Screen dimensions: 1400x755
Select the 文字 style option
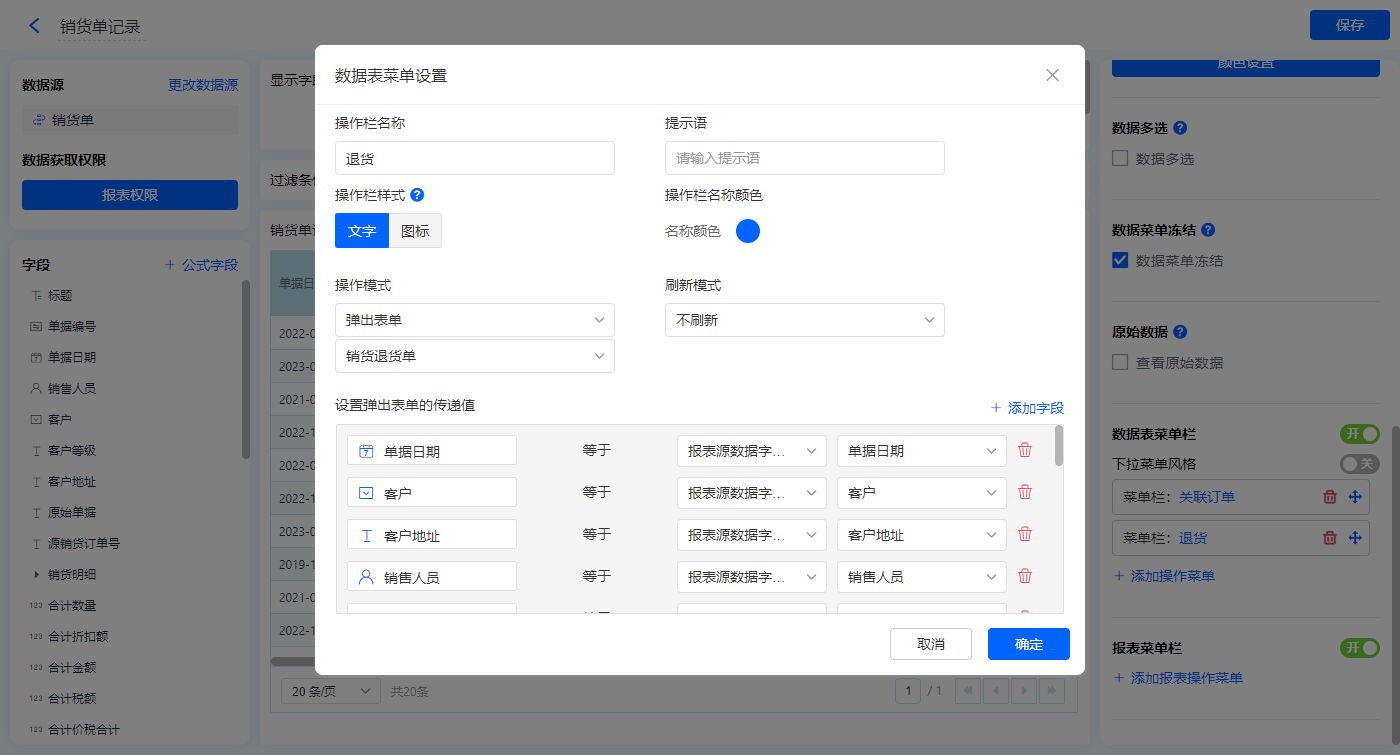coord(361,231)
